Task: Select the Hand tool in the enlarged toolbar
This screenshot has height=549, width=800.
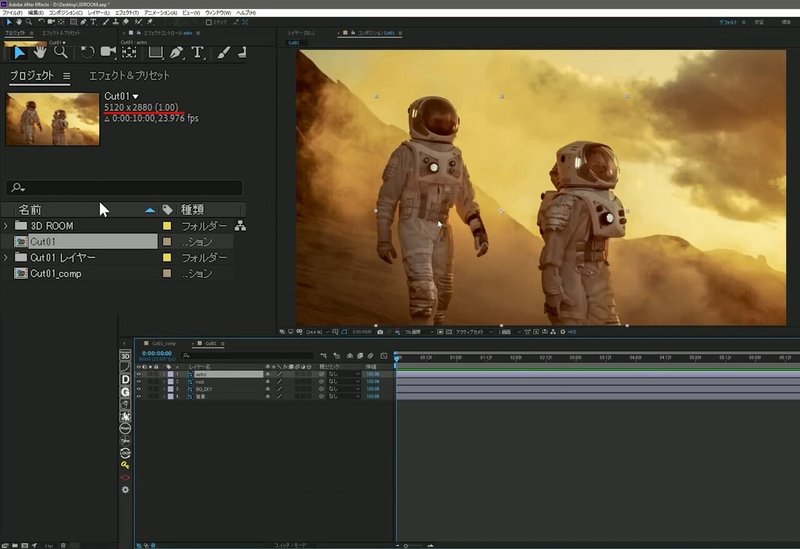Action: [41, 52]
